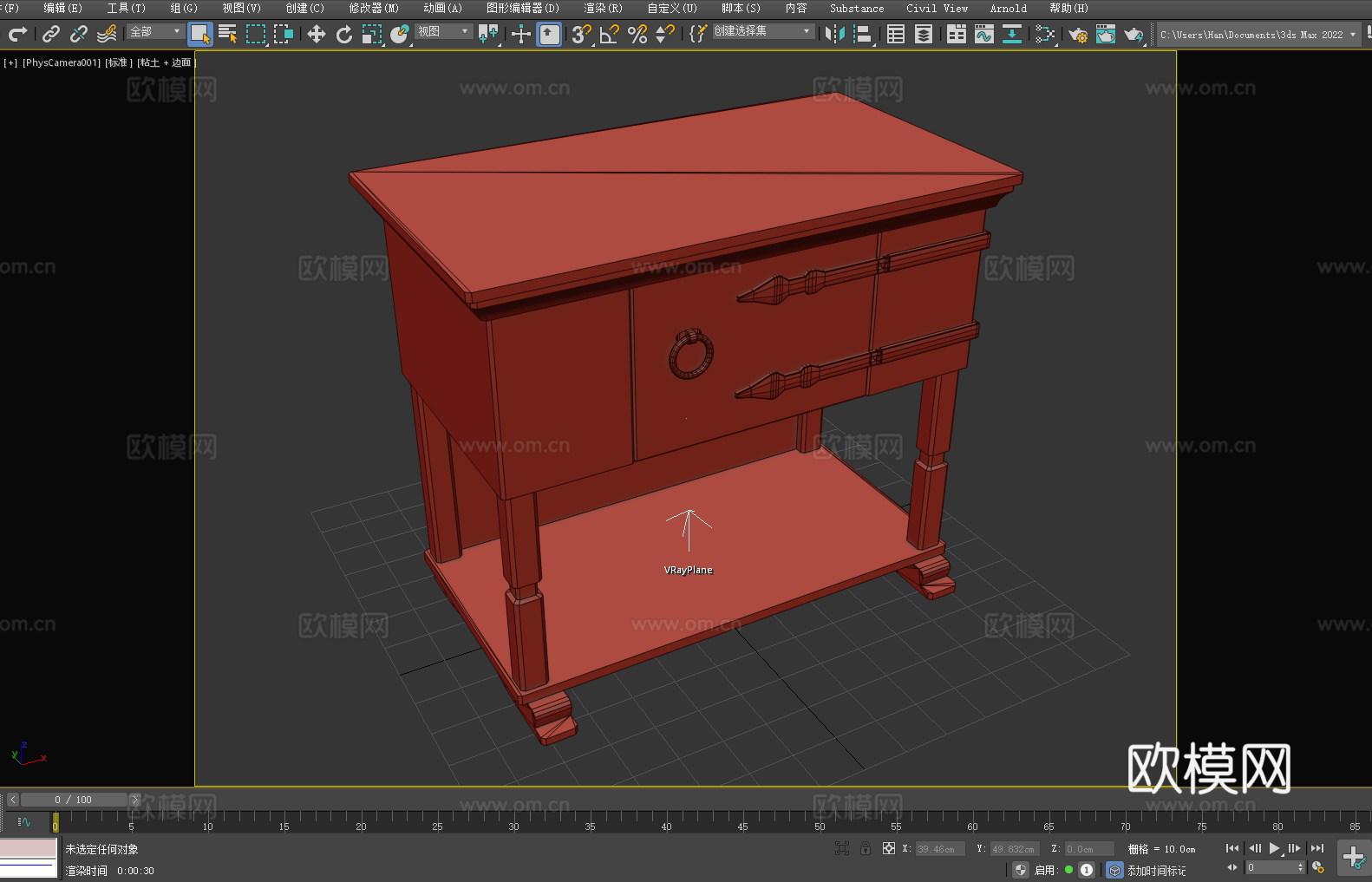
Task: Click the Render Production teapot icon
Action: 1134,35
